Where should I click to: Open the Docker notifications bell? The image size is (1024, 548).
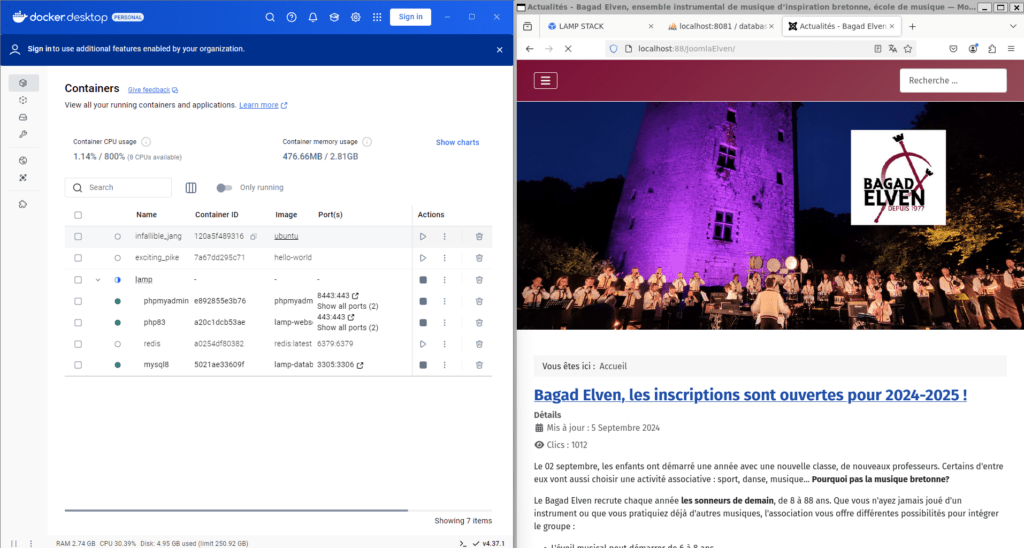tap(313, 17)
